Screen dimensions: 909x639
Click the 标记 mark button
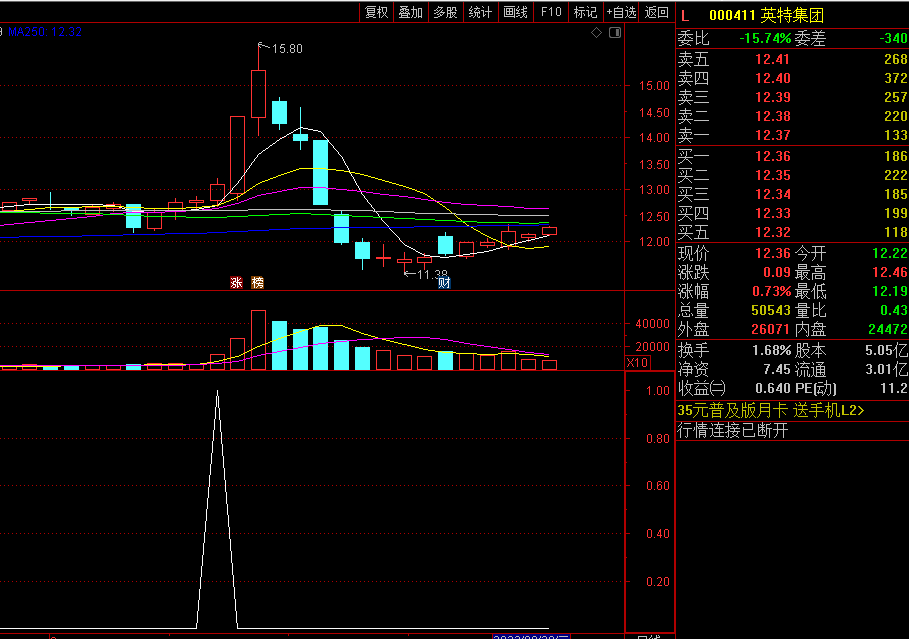pyautogui.click(x=586, y=12)
